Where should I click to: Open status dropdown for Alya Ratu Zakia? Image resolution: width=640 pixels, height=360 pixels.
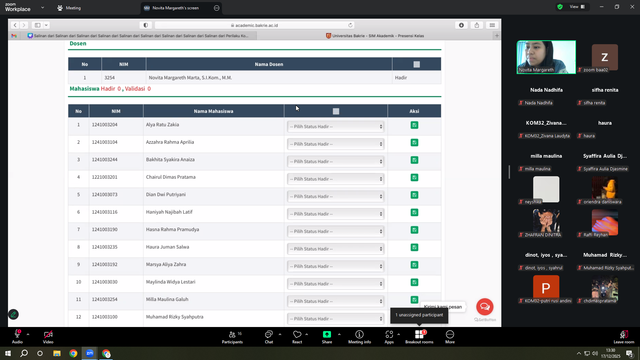tap(336, 127)
